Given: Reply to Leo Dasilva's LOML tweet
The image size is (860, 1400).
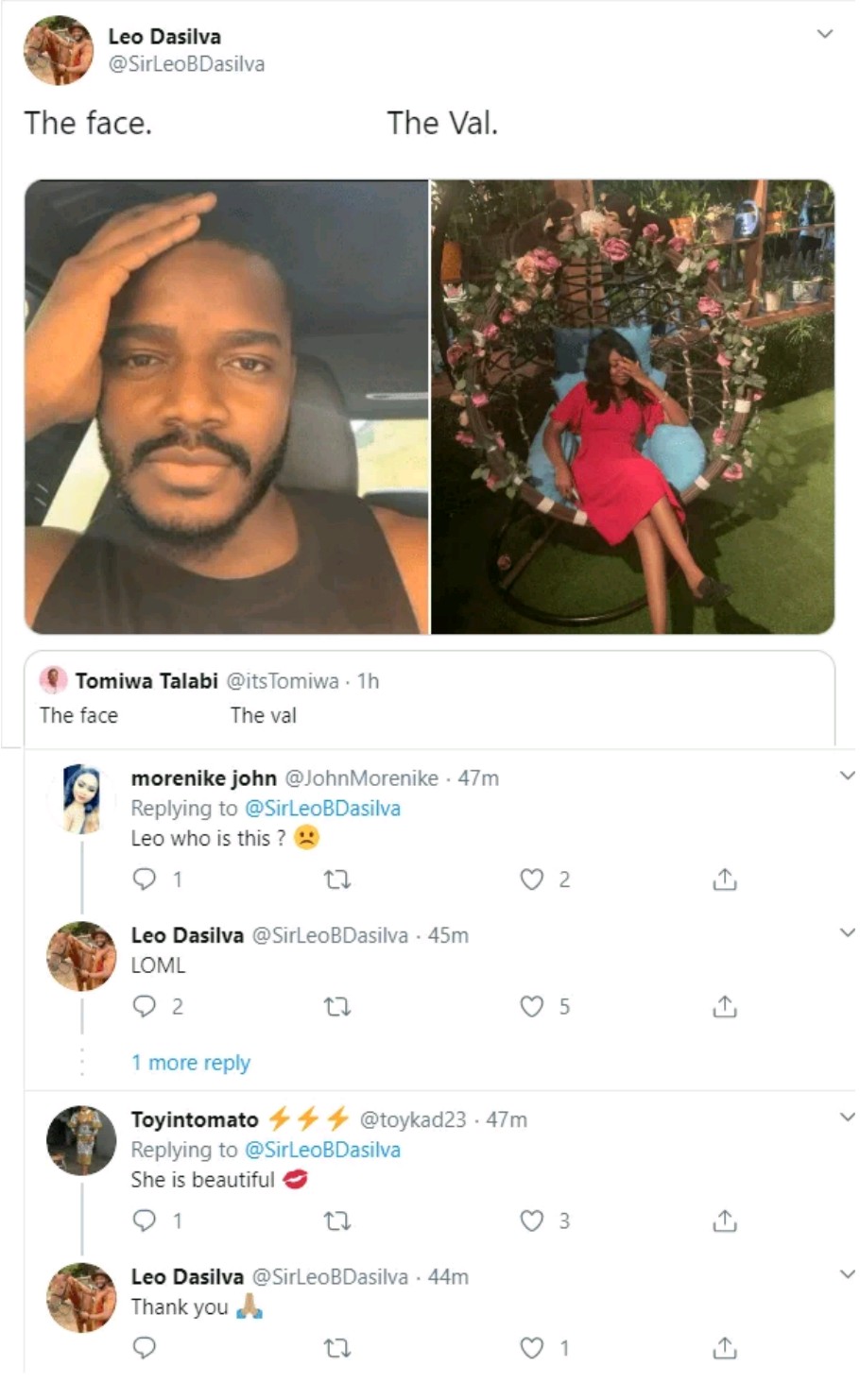Looking at the screenshot, I should click(x=145, y=1006).
